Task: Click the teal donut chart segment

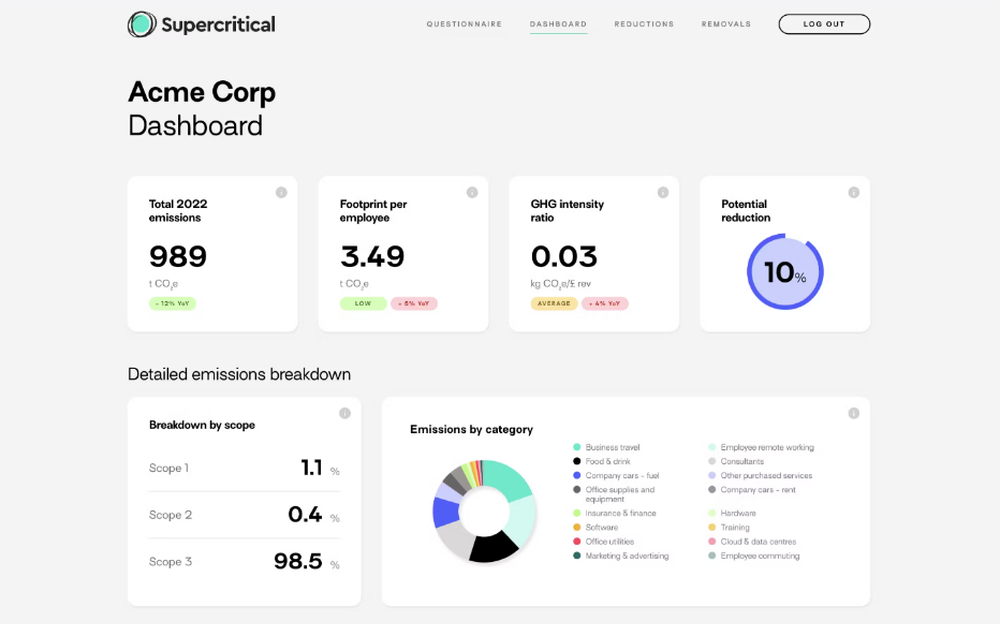Action: [x=508, y=479]
